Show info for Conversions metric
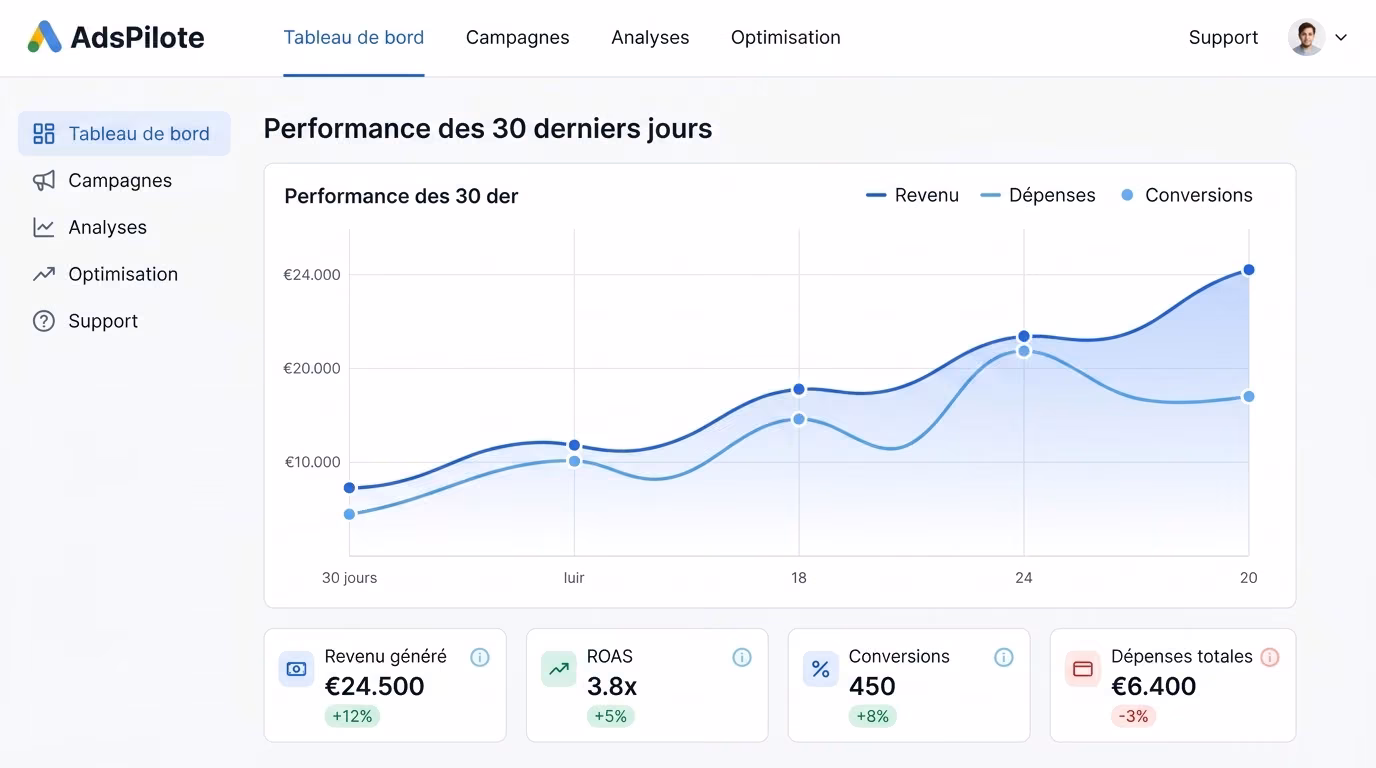This screenshot has width=1376, height=768. pyautogui.click(x=1004, y=657)
